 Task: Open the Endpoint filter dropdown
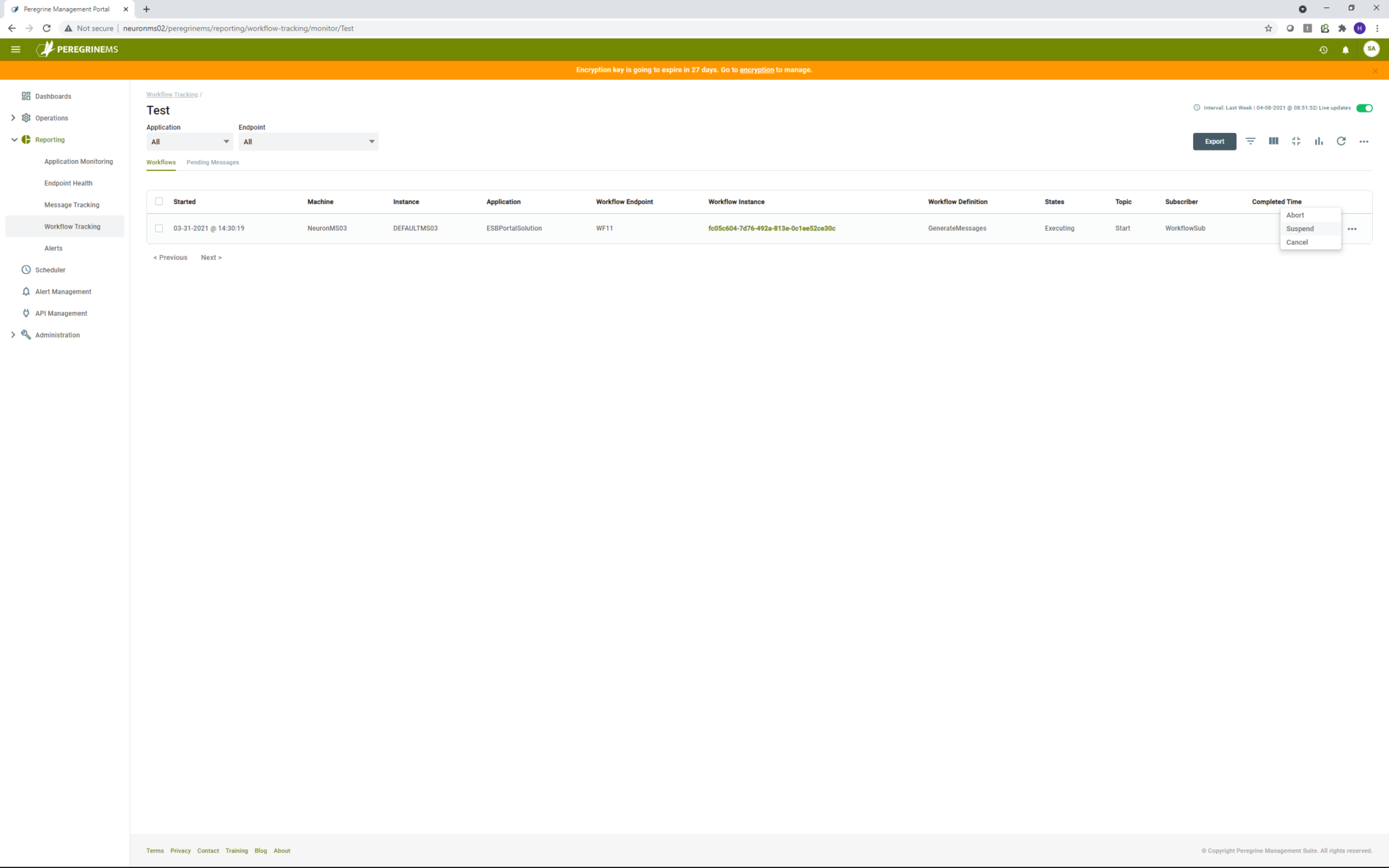[308, 142]
